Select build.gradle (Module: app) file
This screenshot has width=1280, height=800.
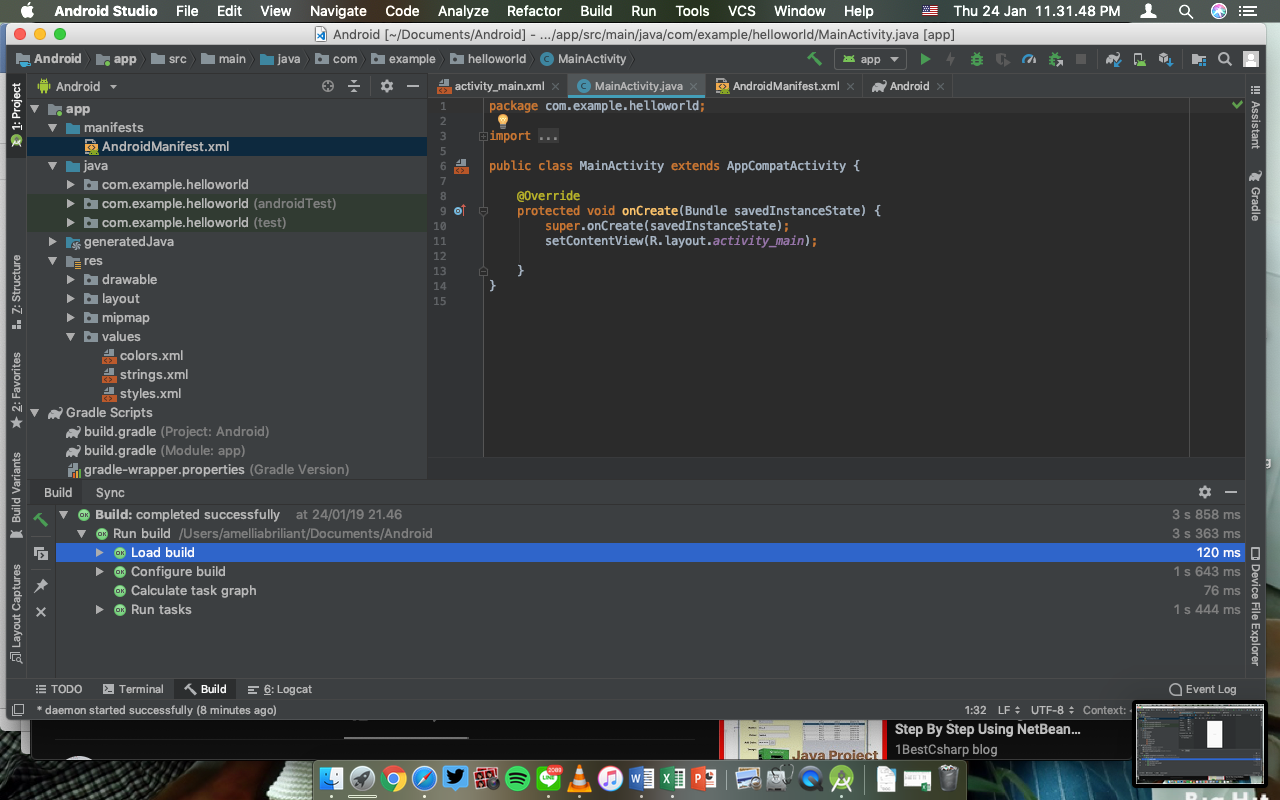pos(155,451)
